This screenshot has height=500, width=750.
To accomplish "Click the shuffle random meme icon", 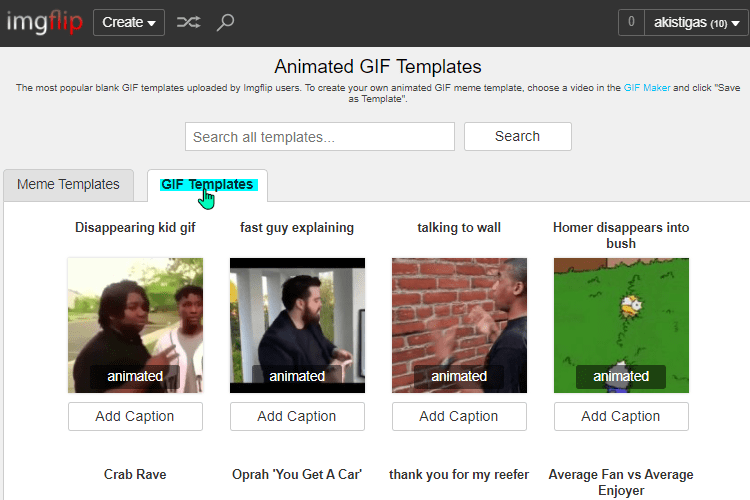I will [188, 22].
